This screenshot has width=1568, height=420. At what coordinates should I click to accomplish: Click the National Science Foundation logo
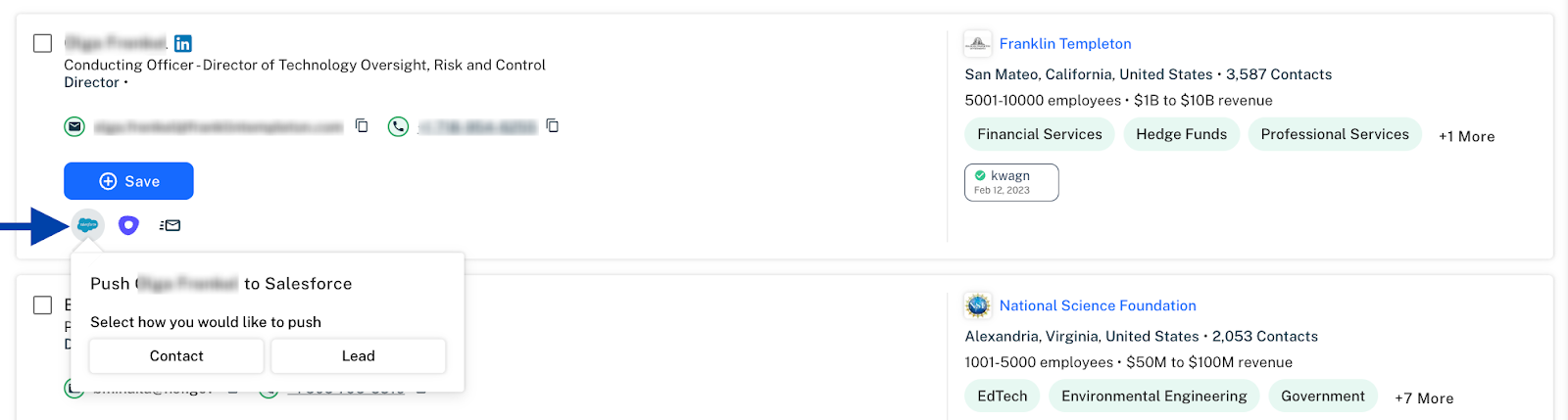tap(978, 305)
